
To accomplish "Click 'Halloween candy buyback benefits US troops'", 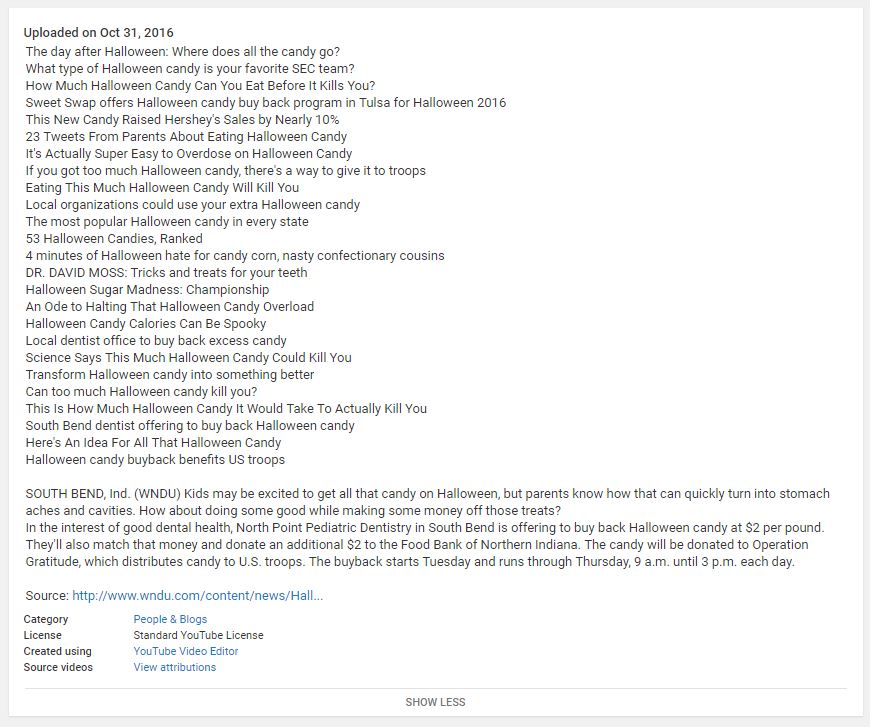I will [155, 460].
